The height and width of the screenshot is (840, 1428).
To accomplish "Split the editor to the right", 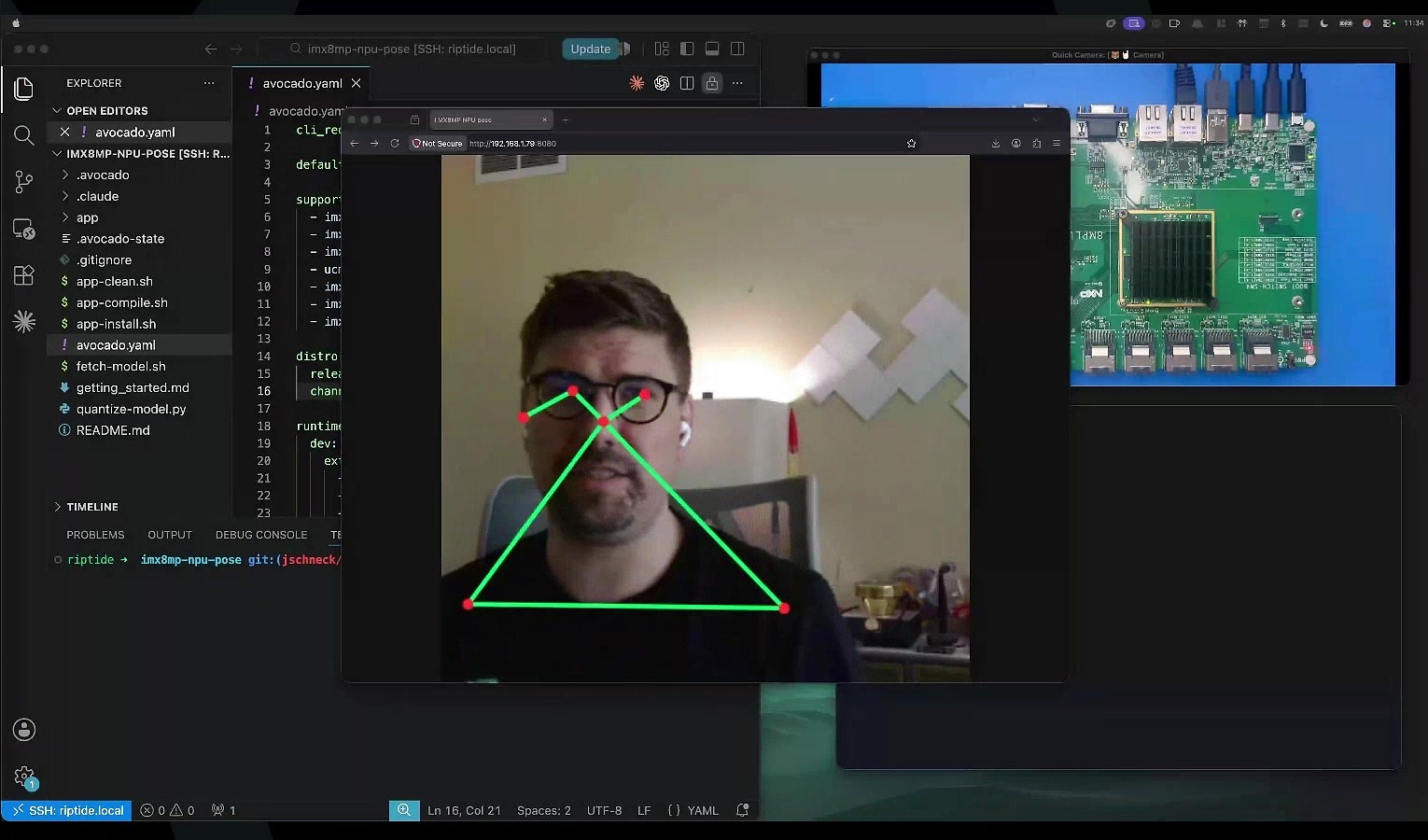I will 687,83.
